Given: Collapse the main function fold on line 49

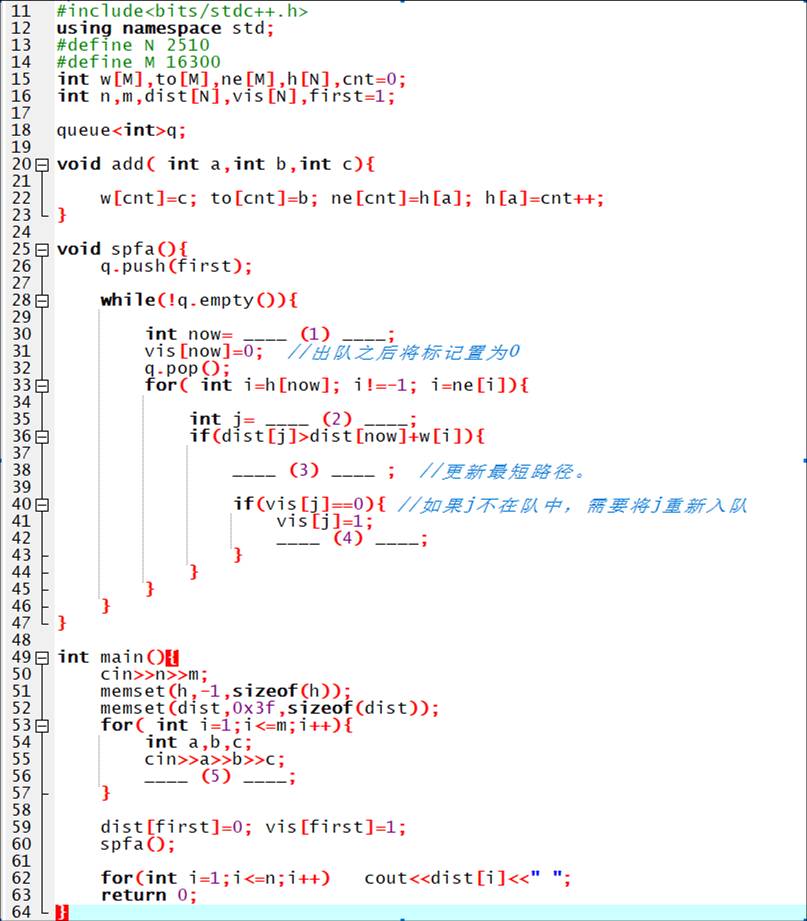Looking at the screenshot, I should pos(41,657).
